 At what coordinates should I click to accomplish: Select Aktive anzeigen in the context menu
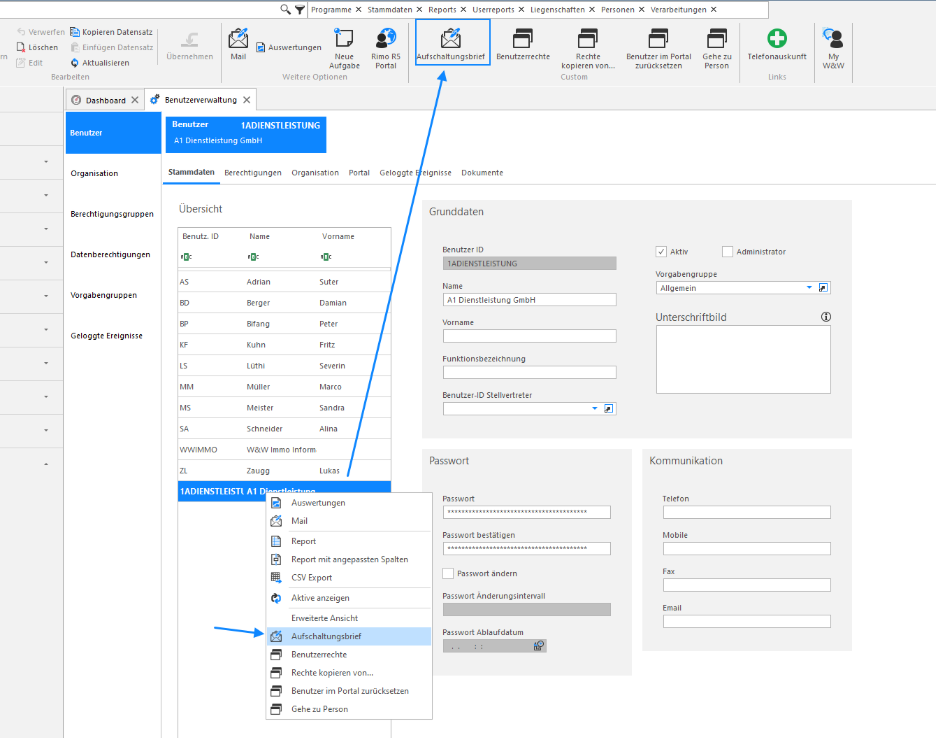(349, 598)
